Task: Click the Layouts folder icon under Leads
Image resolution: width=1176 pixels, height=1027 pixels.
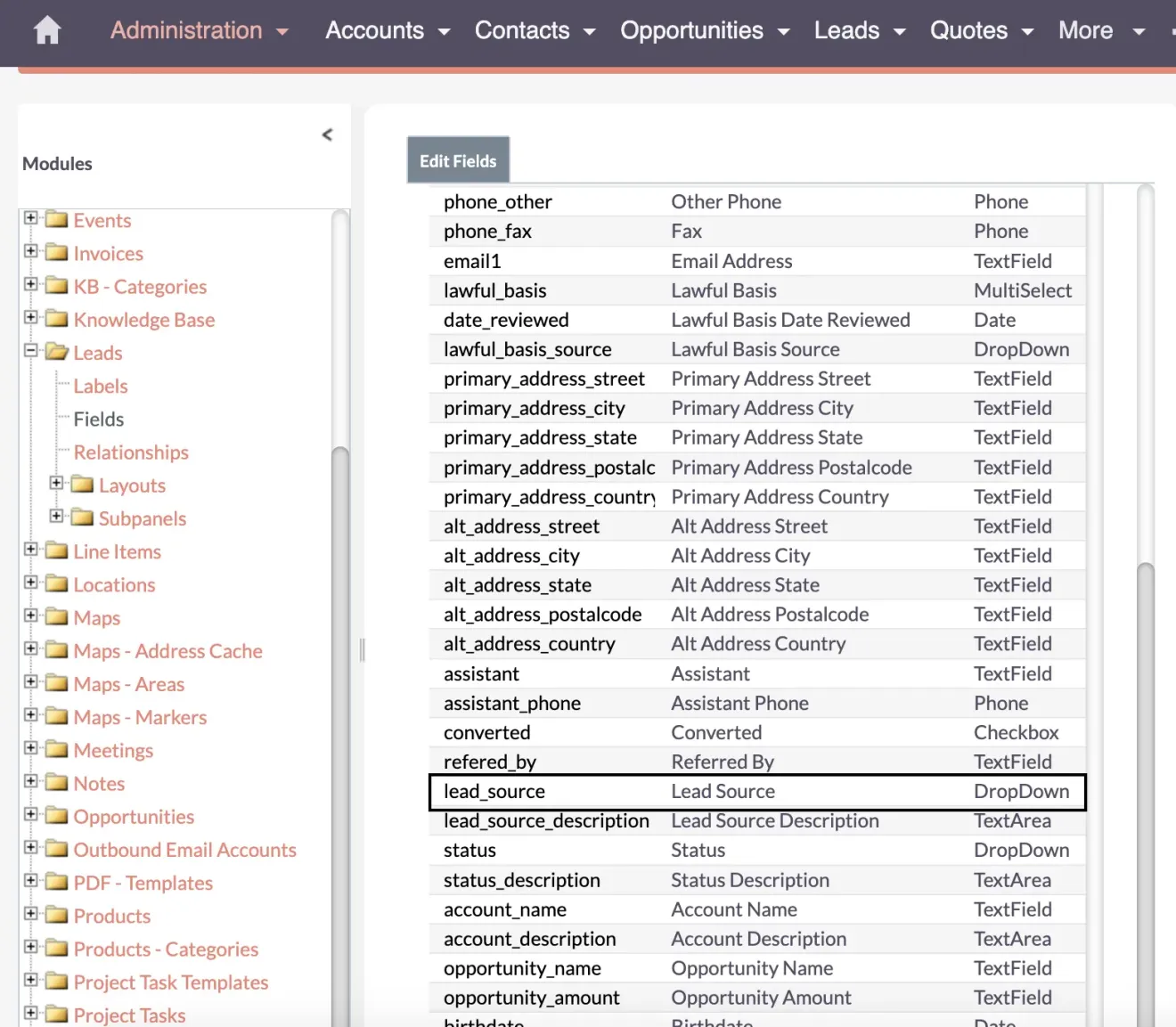Action: tap(83, 485)
